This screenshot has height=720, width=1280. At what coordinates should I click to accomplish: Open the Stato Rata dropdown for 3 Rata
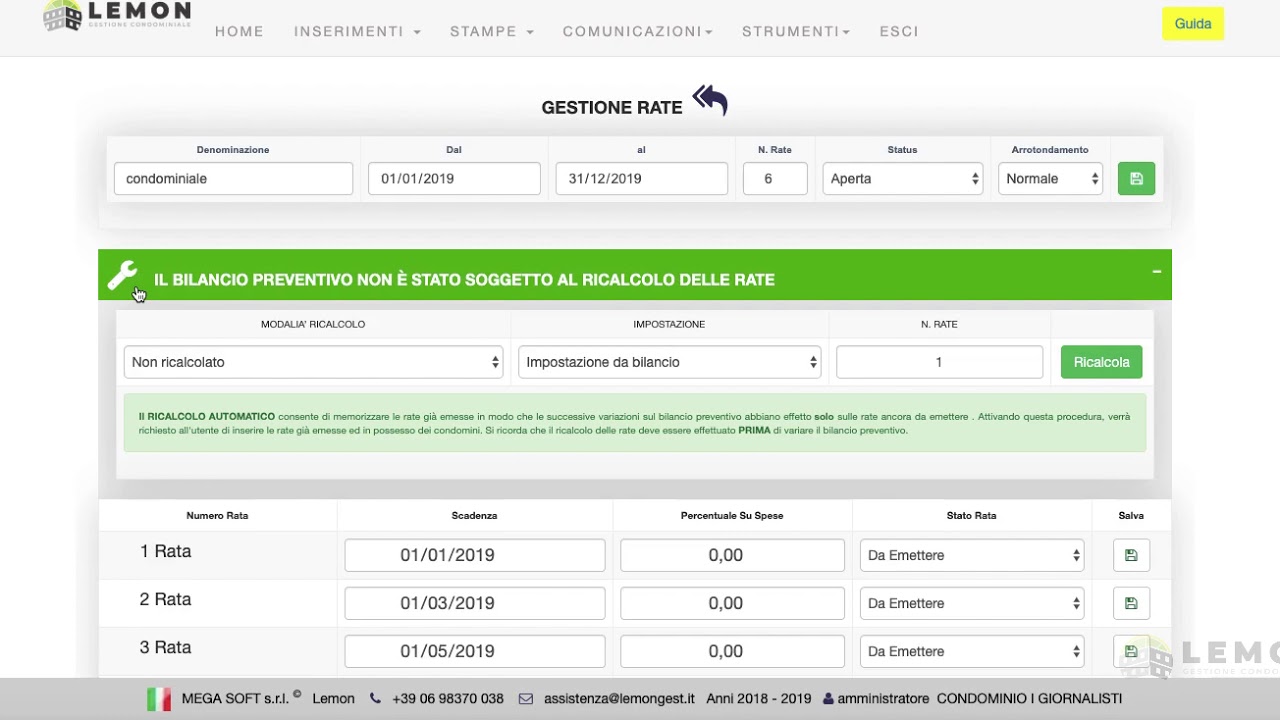pyautogui.click(x=972, y=651)
